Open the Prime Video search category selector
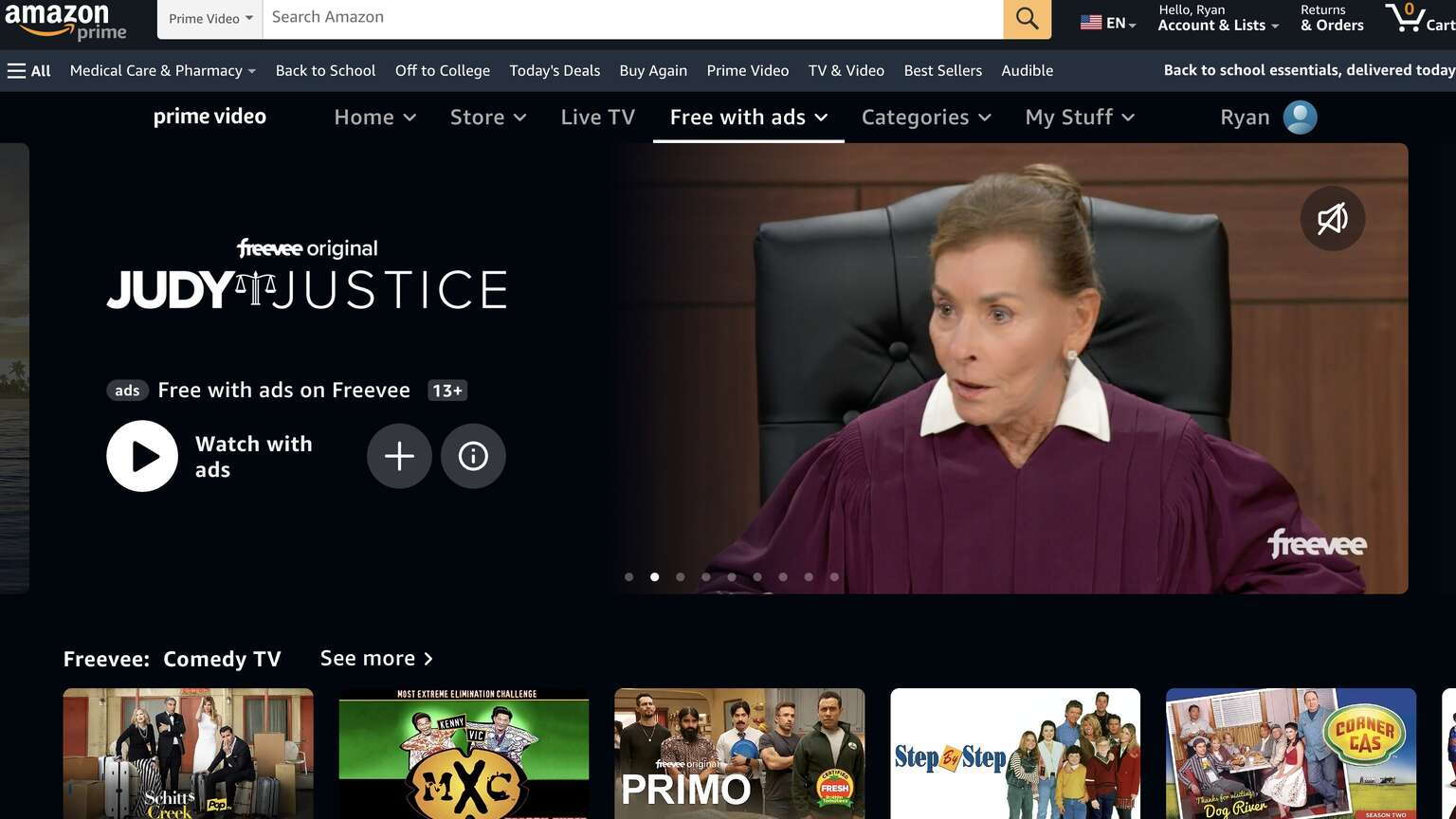Image resolution: width=1456 pixels, height=819 pixels. [x=209, y=17]
